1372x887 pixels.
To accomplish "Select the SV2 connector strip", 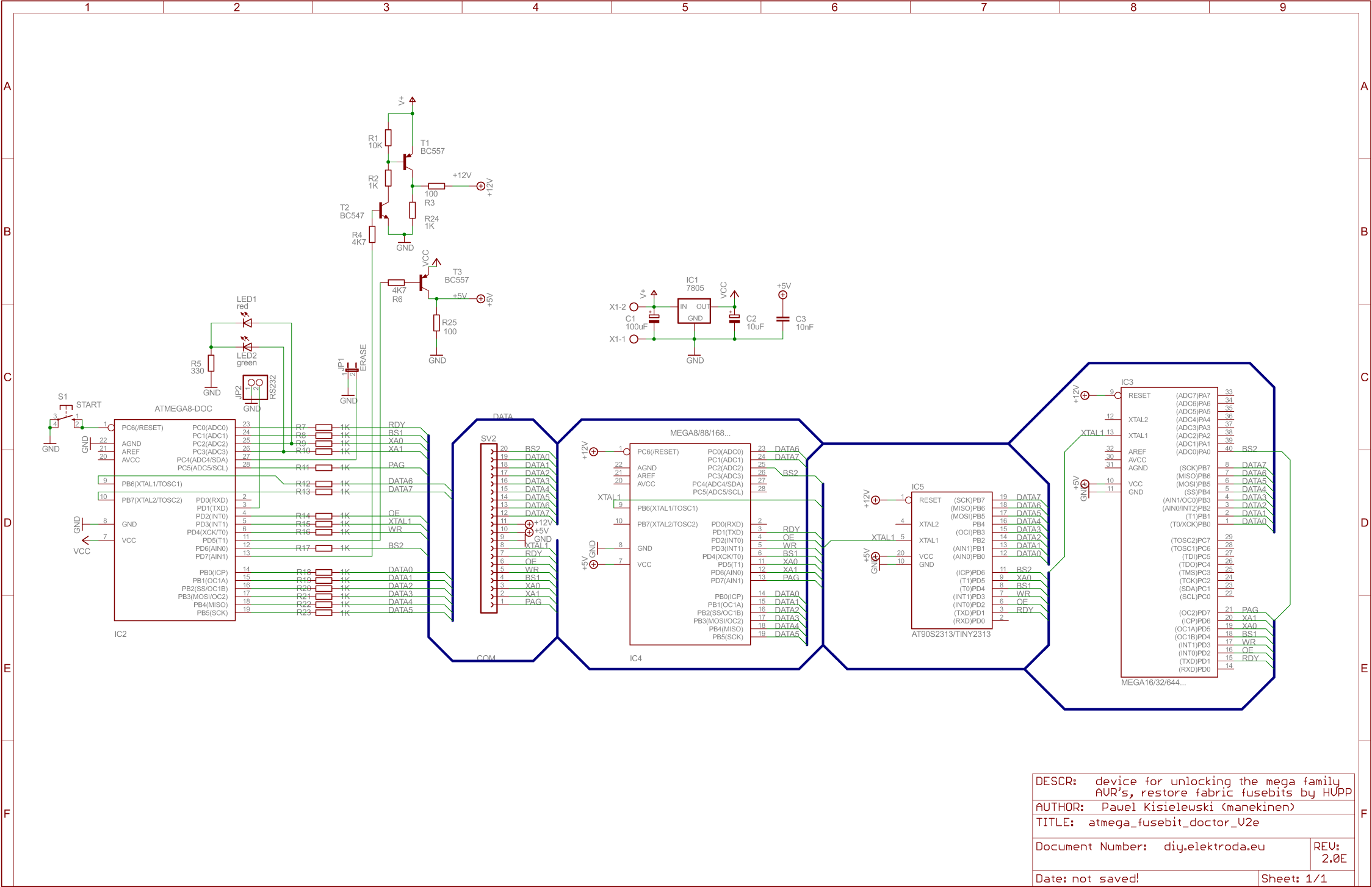I will pyautogui.click(x=489, y=528).
